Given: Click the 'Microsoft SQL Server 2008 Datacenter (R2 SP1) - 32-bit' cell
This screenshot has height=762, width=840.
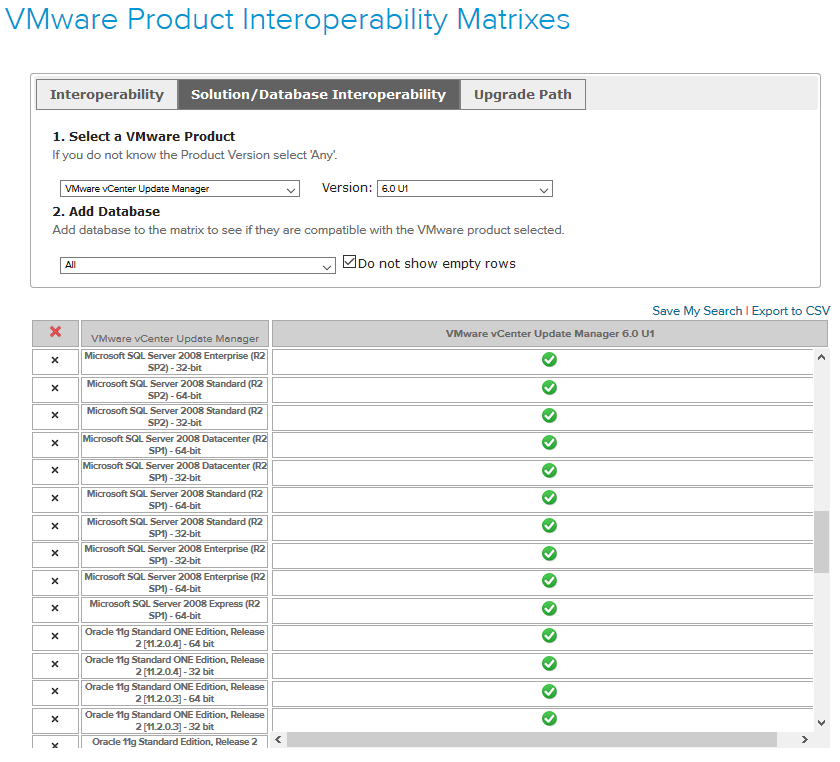Looking at the screenshot, I should [x=175, y=472].
